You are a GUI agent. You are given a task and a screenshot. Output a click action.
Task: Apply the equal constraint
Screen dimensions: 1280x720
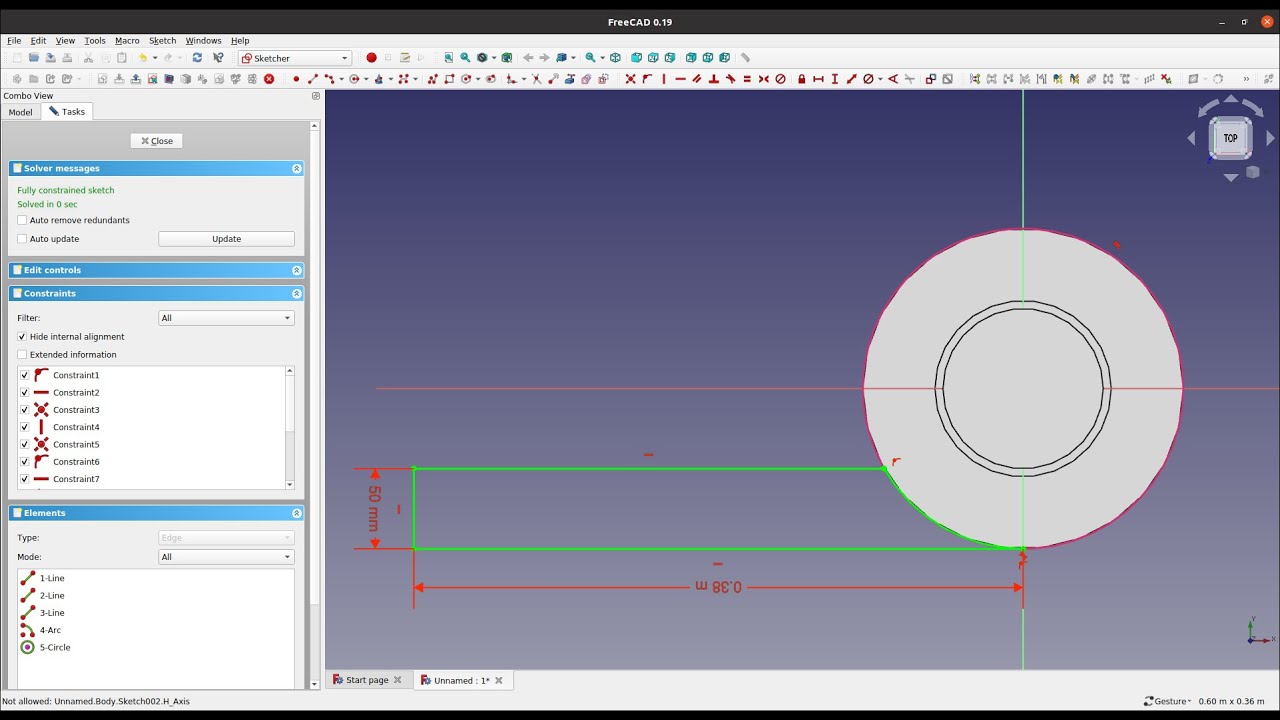point(747,79)
